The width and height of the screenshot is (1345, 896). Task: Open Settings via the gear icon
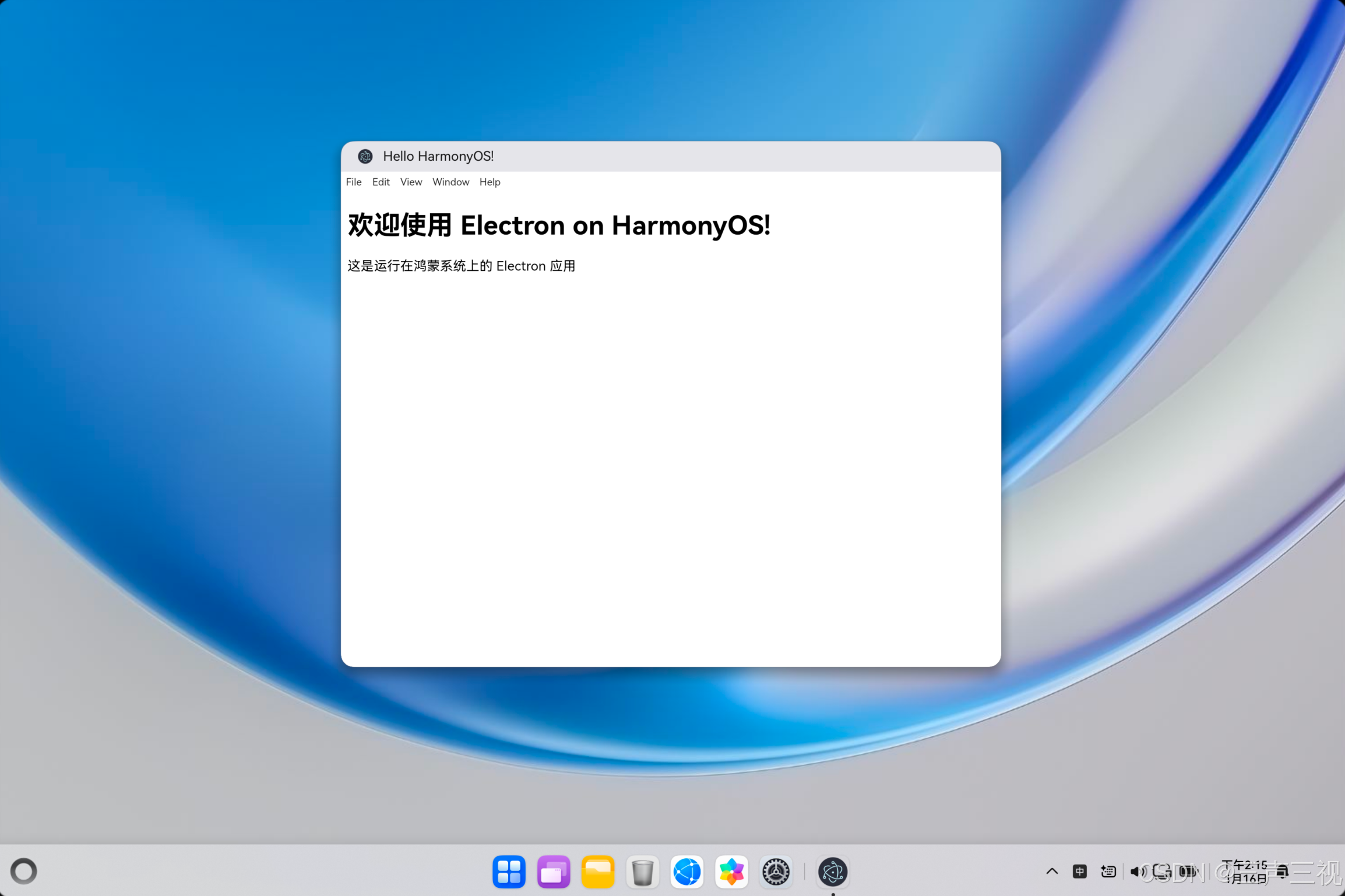pyautogui.click(x=776, y=872)
